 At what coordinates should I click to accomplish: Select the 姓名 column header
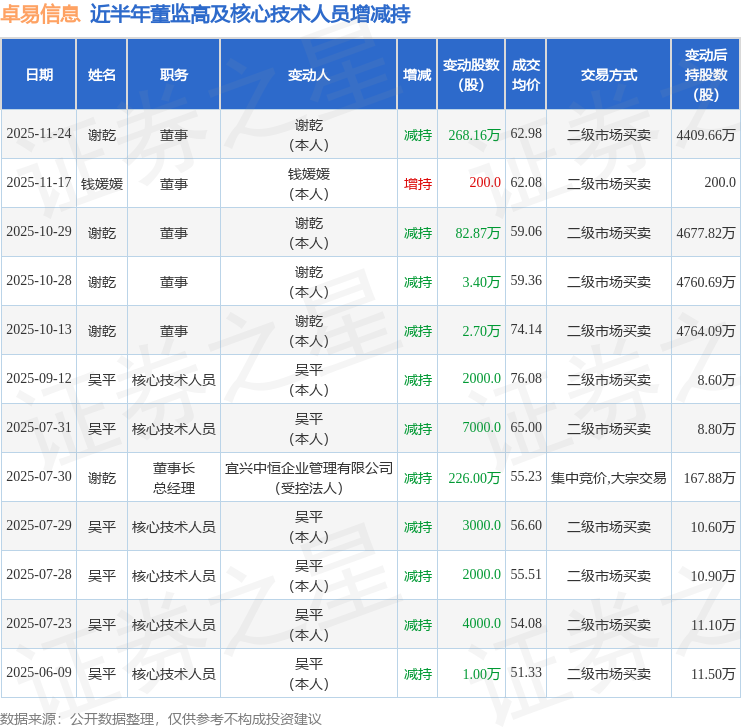tap(102, 75)
